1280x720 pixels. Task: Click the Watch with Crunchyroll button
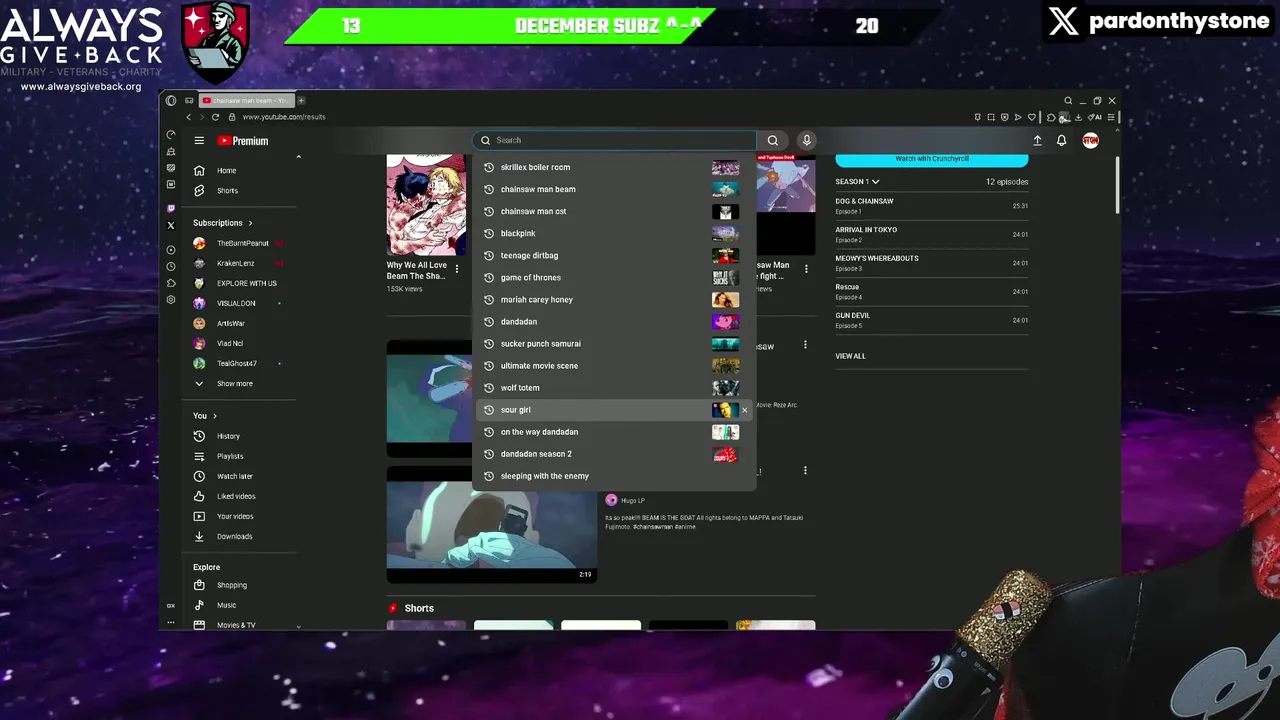pyautogui.click(x=931, y=159)
